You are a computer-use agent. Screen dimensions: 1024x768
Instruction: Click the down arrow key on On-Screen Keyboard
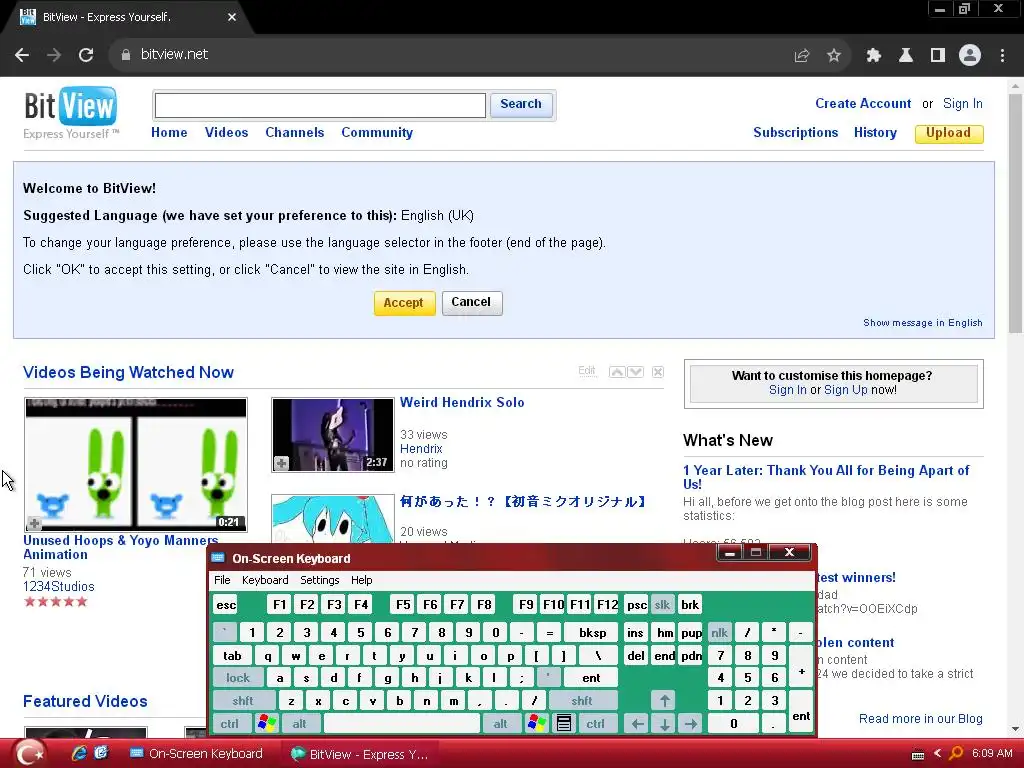[x=664, y=724]
